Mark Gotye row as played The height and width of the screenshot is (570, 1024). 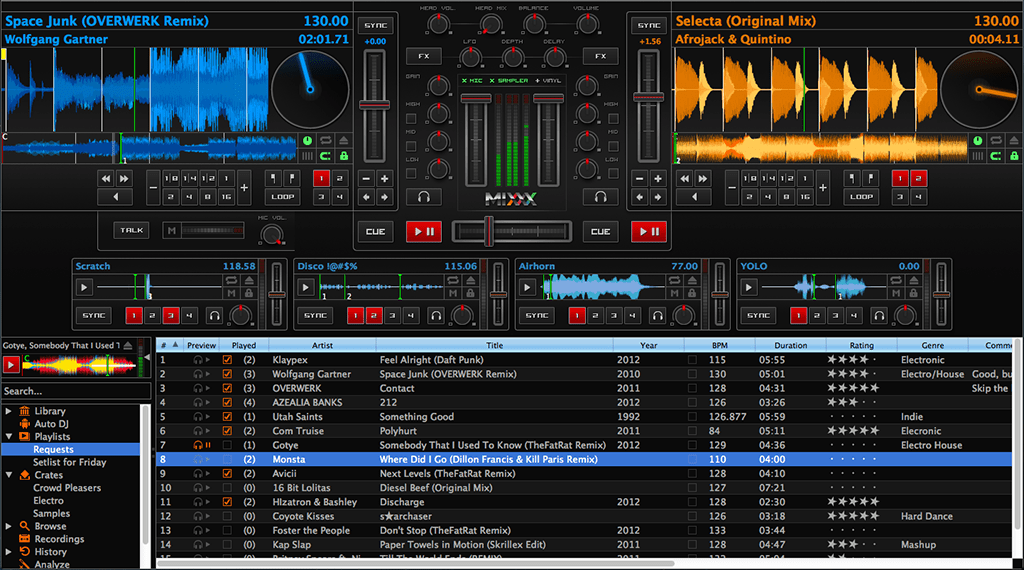pos(227,445)
